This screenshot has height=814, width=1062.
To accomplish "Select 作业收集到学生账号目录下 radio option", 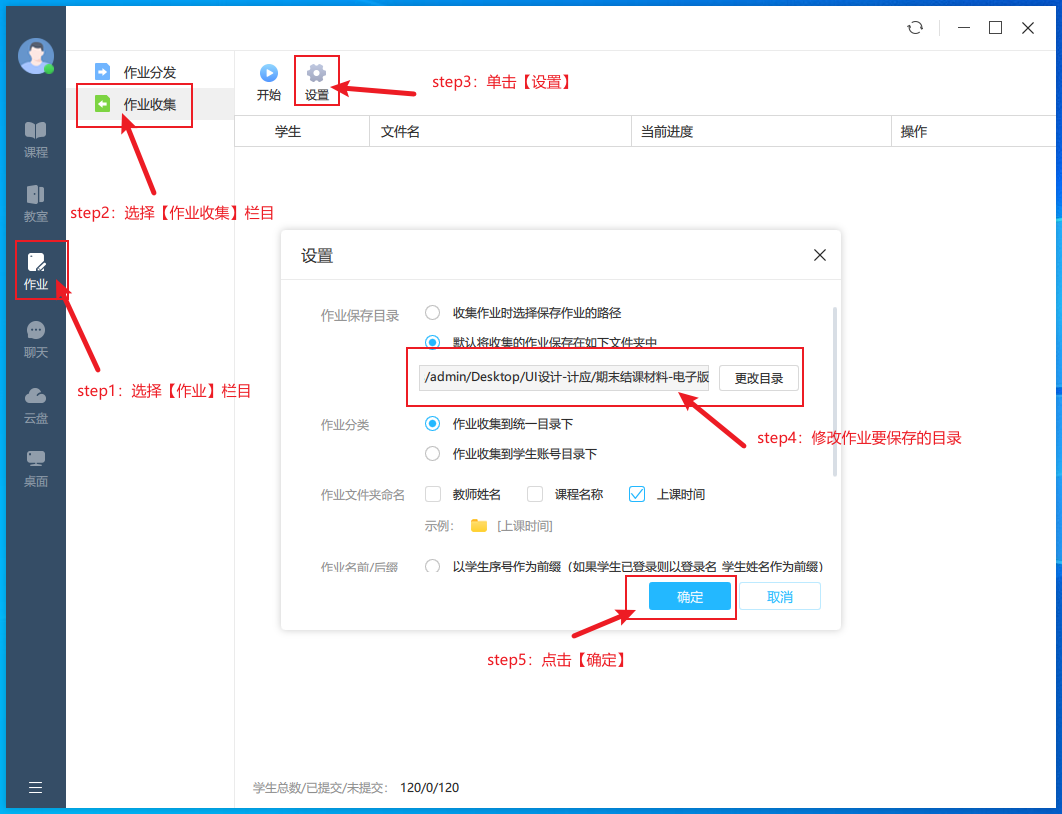I will click(433, 454).
